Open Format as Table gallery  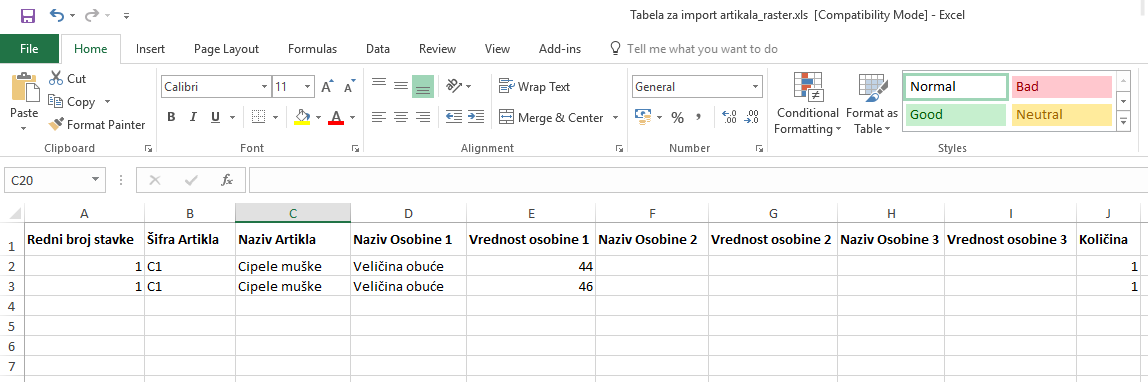(x=871, y=104)
